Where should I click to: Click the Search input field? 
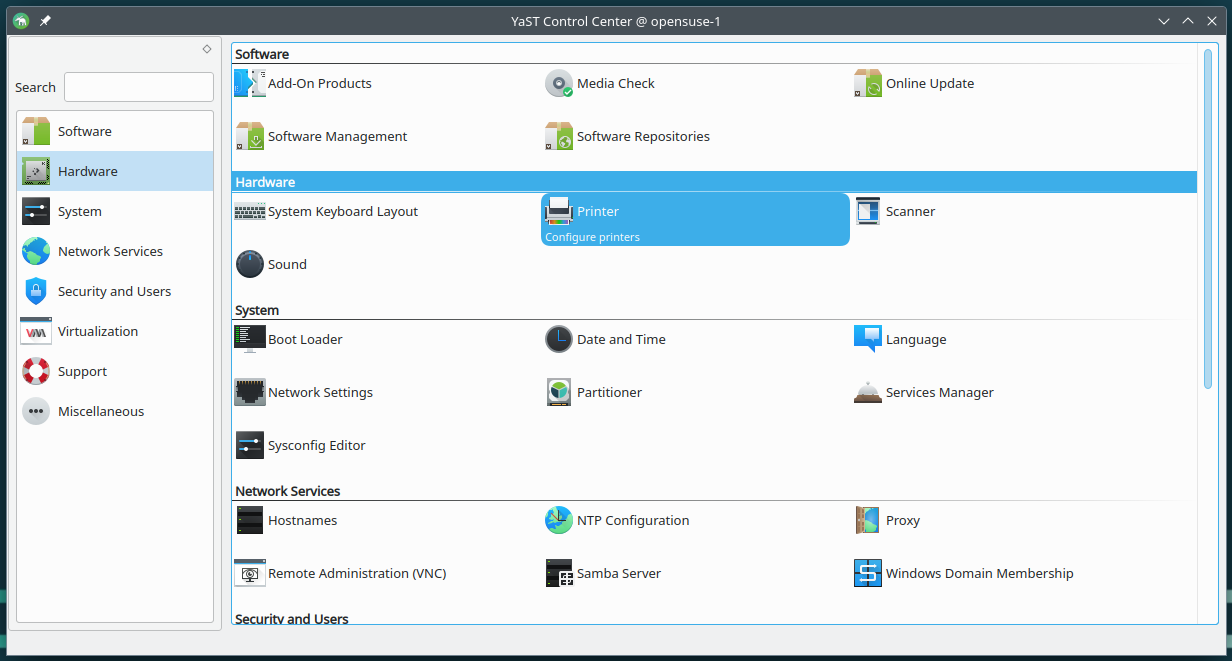pyautogui.click(x=139, y=88)
